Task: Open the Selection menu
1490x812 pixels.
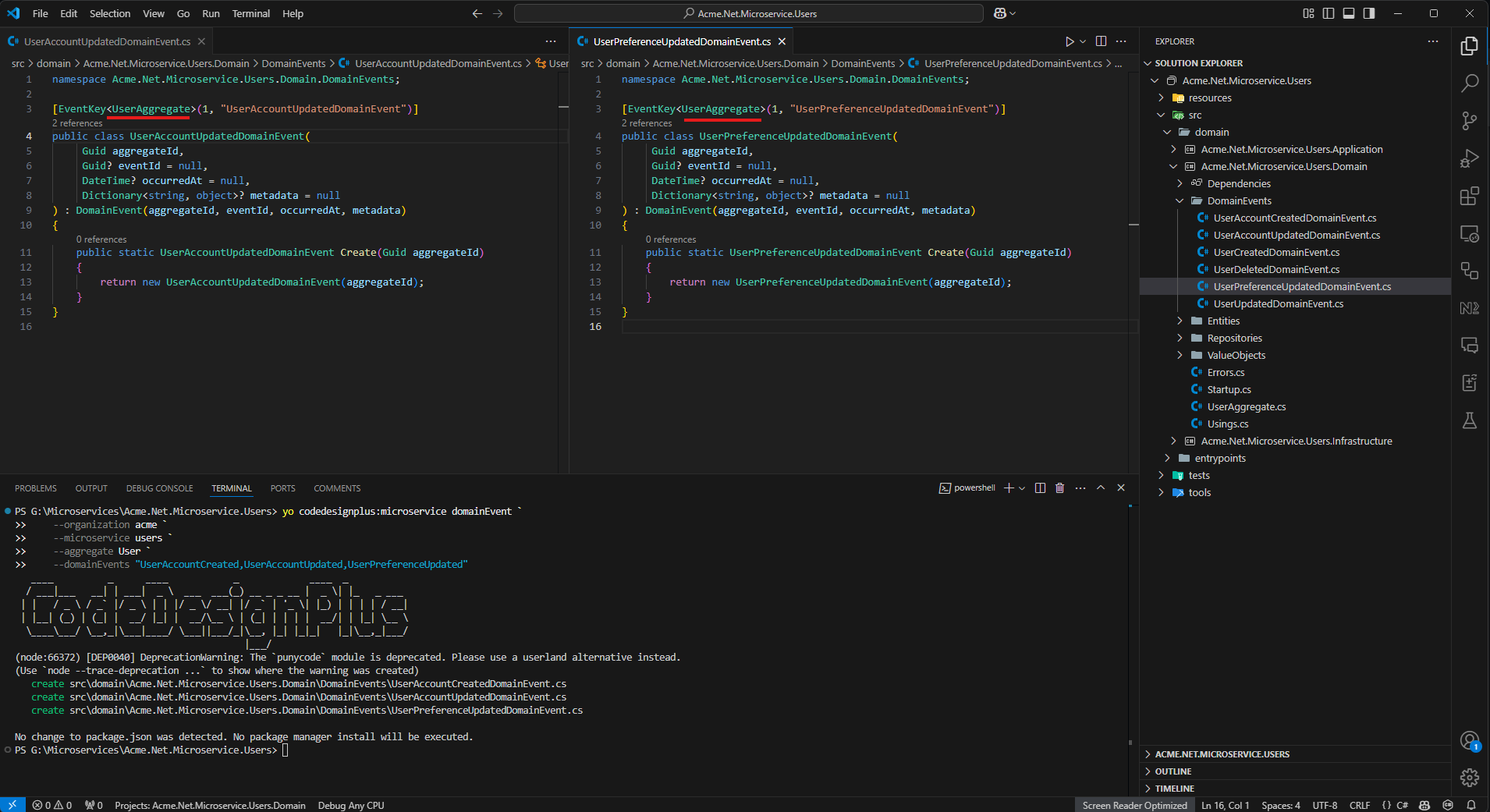Action: point(110,13)
